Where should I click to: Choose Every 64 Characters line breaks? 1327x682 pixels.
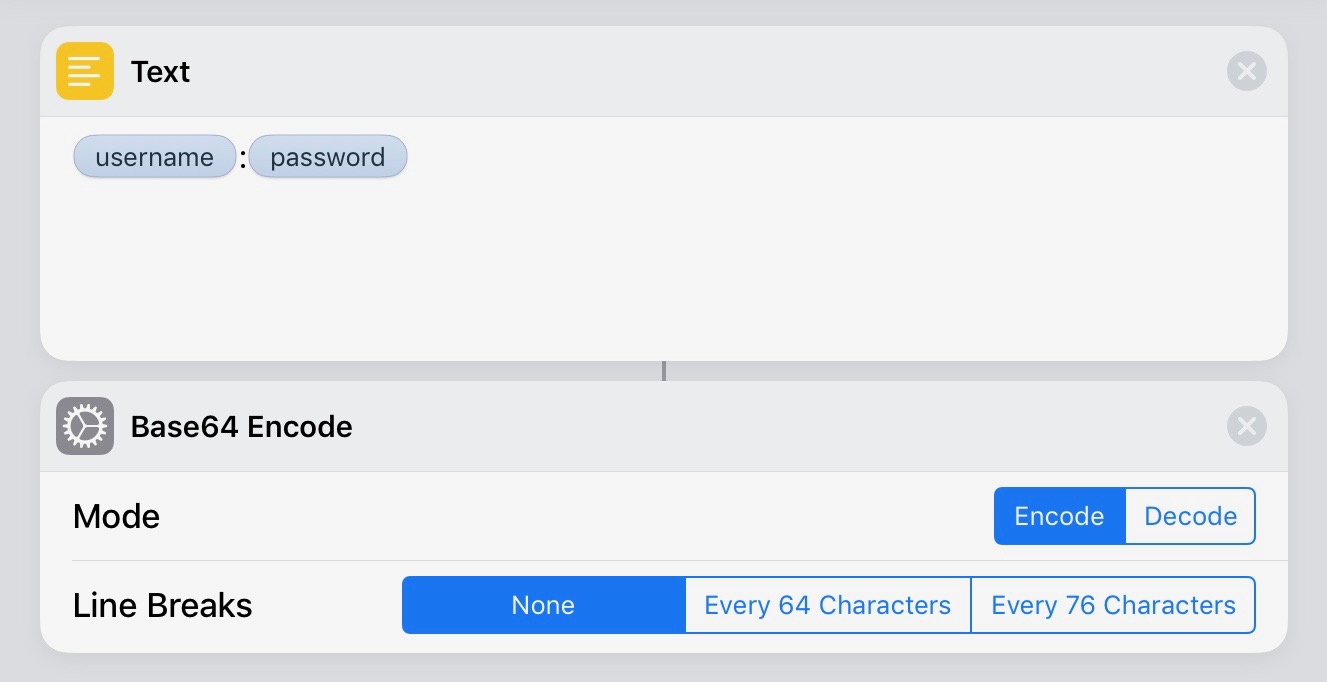[x=827, y=605]
